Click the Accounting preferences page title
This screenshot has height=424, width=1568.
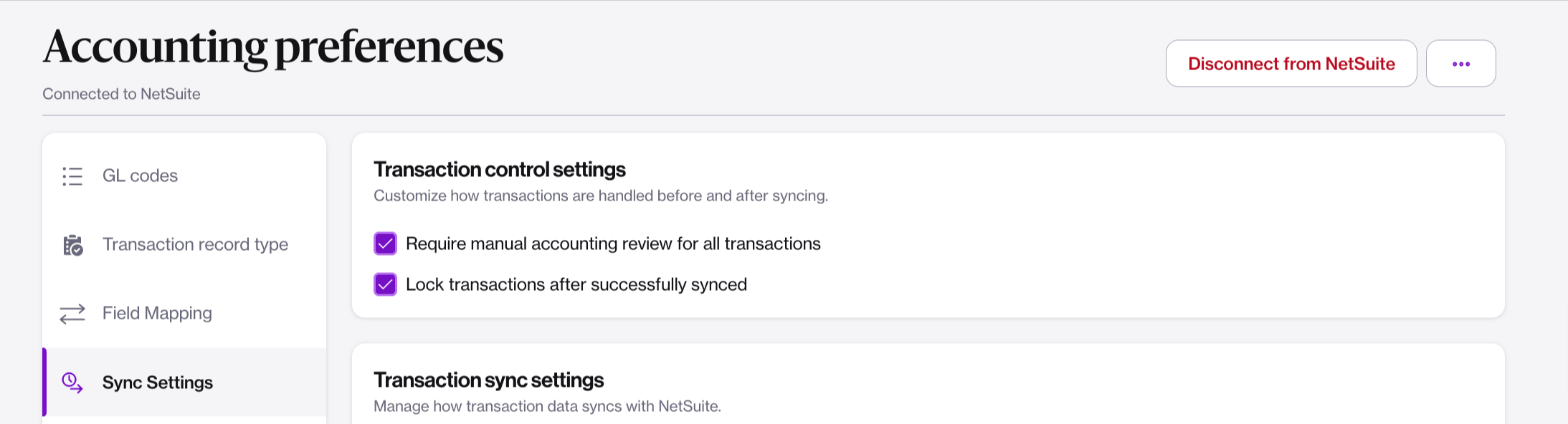click(273, 47)
